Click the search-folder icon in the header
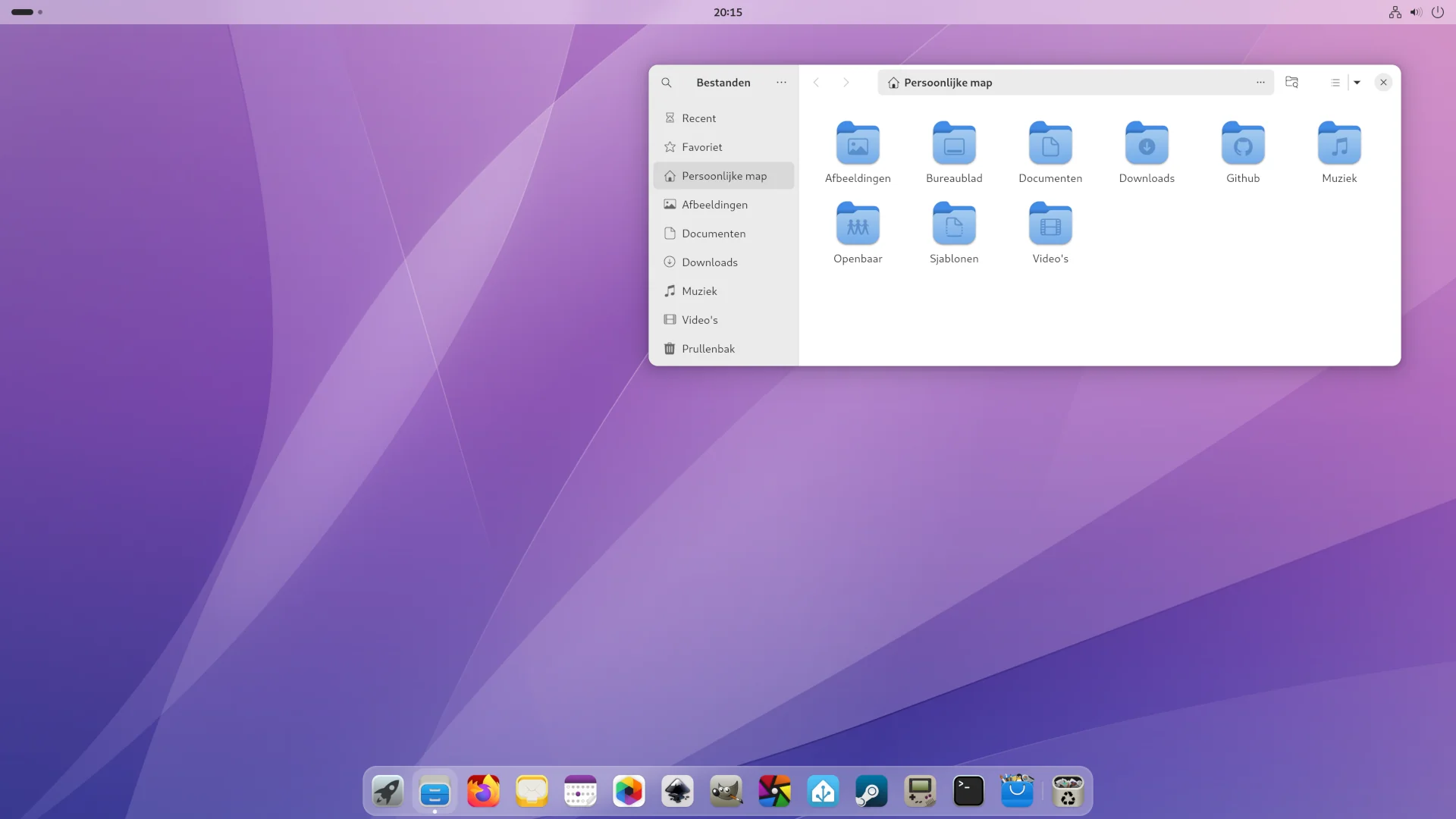 point(1291,83)
